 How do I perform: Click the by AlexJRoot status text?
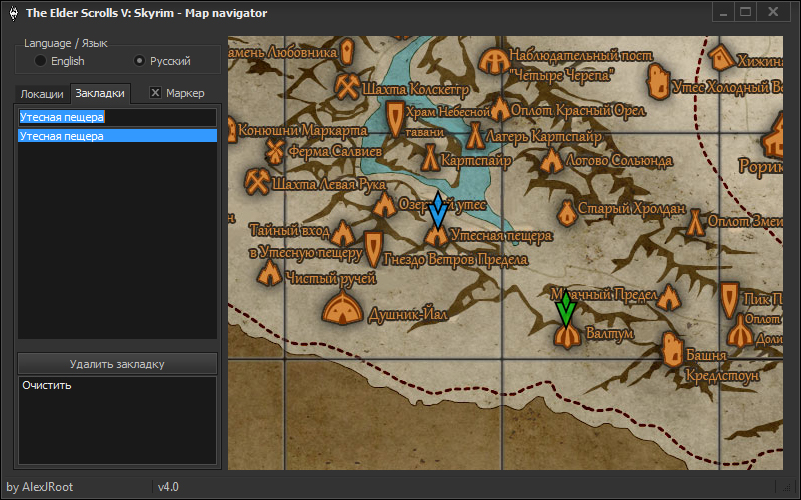coord(40,487)
